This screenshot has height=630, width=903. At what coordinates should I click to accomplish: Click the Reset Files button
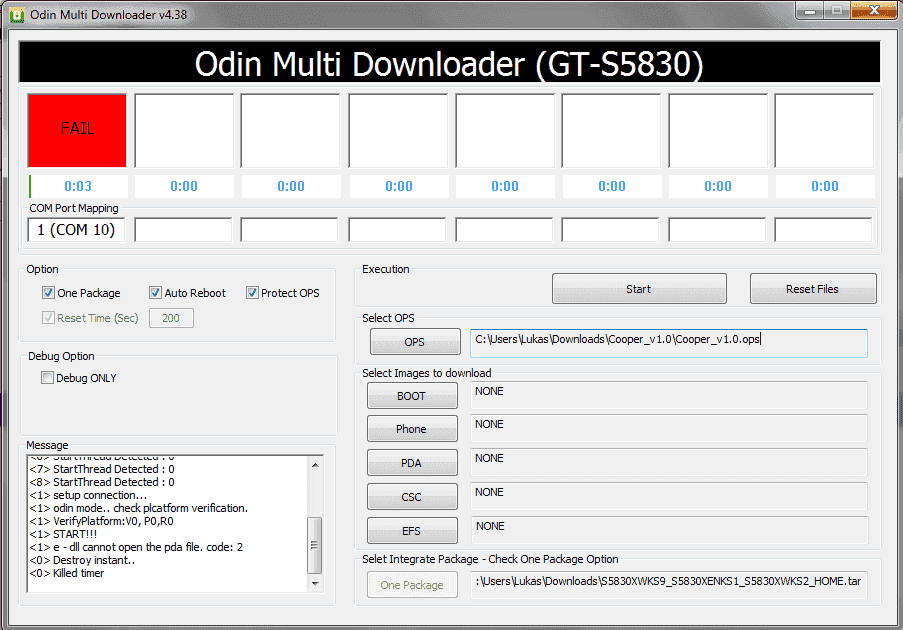tap(813, 289)
